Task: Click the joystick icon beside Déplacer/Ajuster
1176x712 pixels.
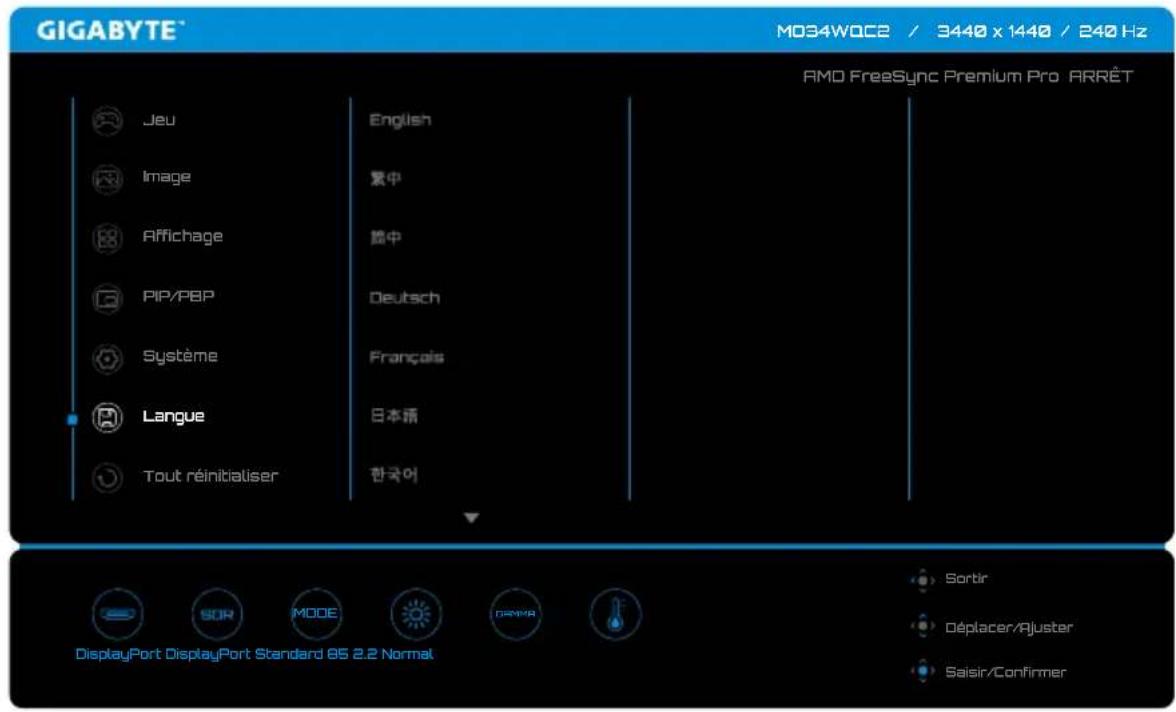Action: [922, 626]
